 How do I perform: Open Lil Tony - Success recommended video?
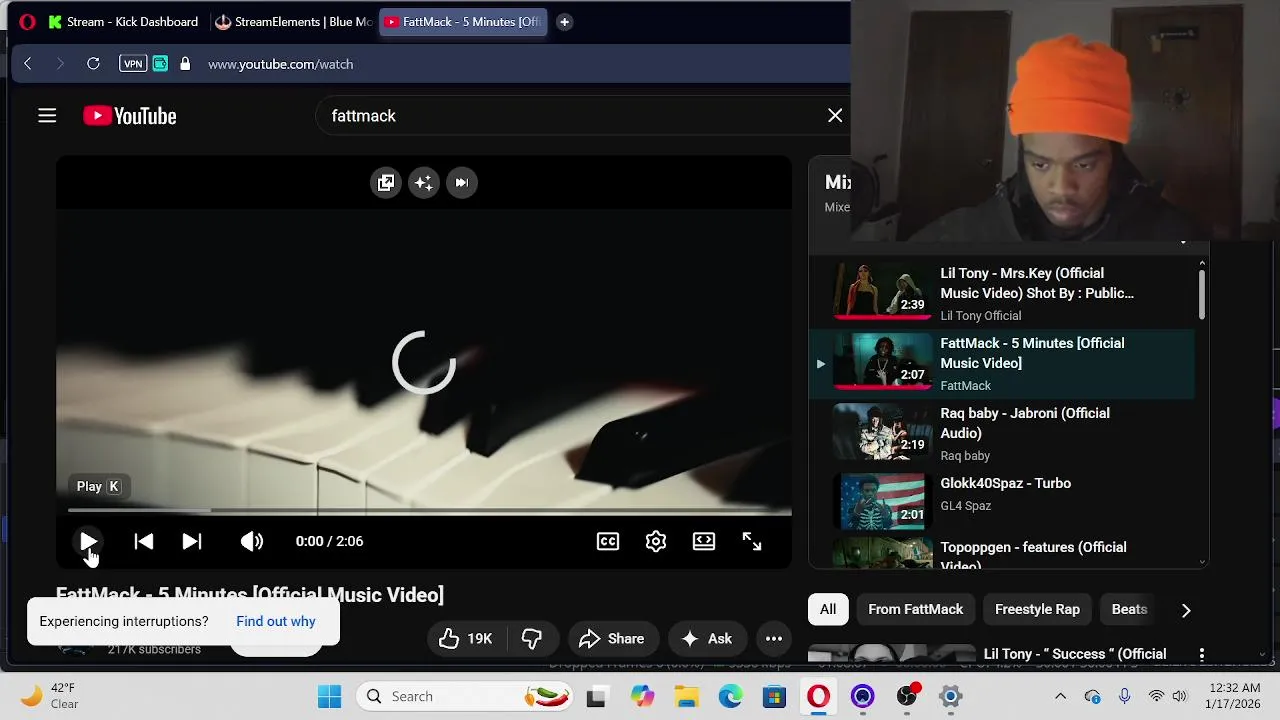tap(1075, 654)
